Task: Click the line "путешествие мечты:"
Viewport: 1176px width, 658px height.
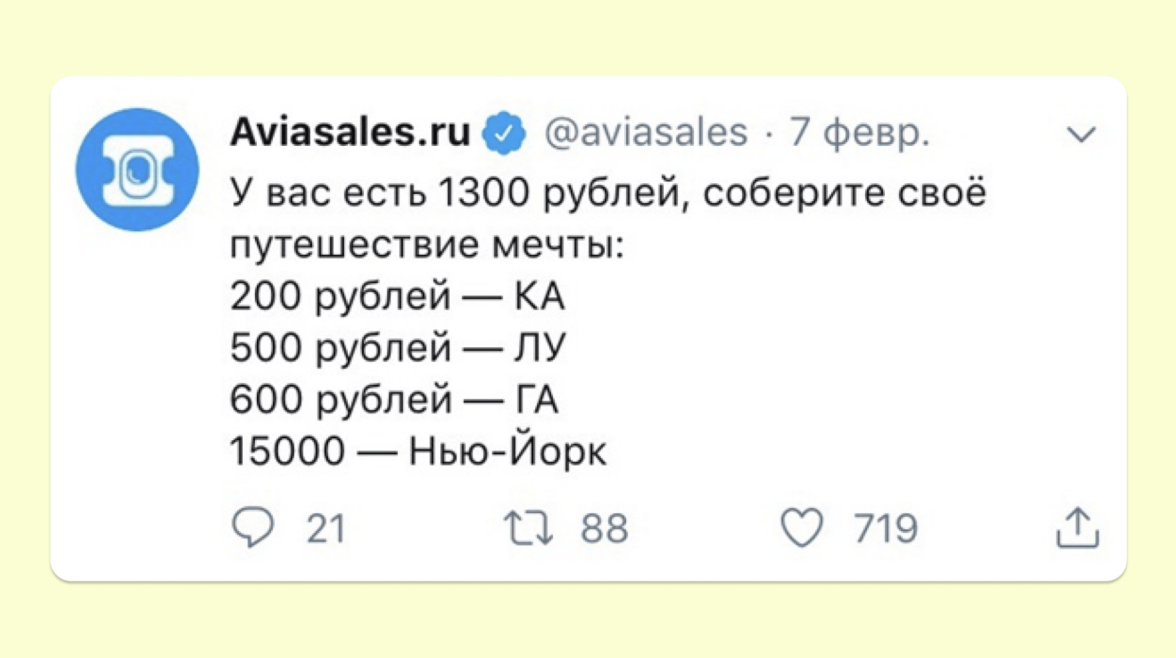Action: pyautogui.click(x=427, y=245)
